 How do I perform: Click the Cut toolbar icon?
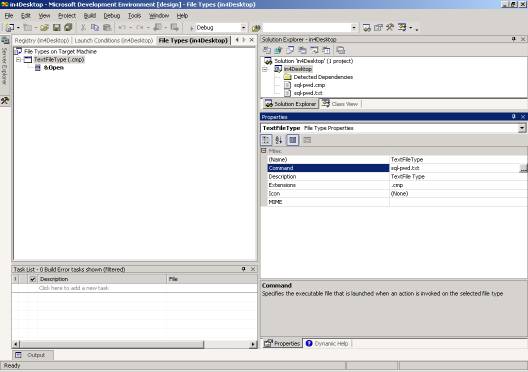pyautogui.click(x=83, y=28)
